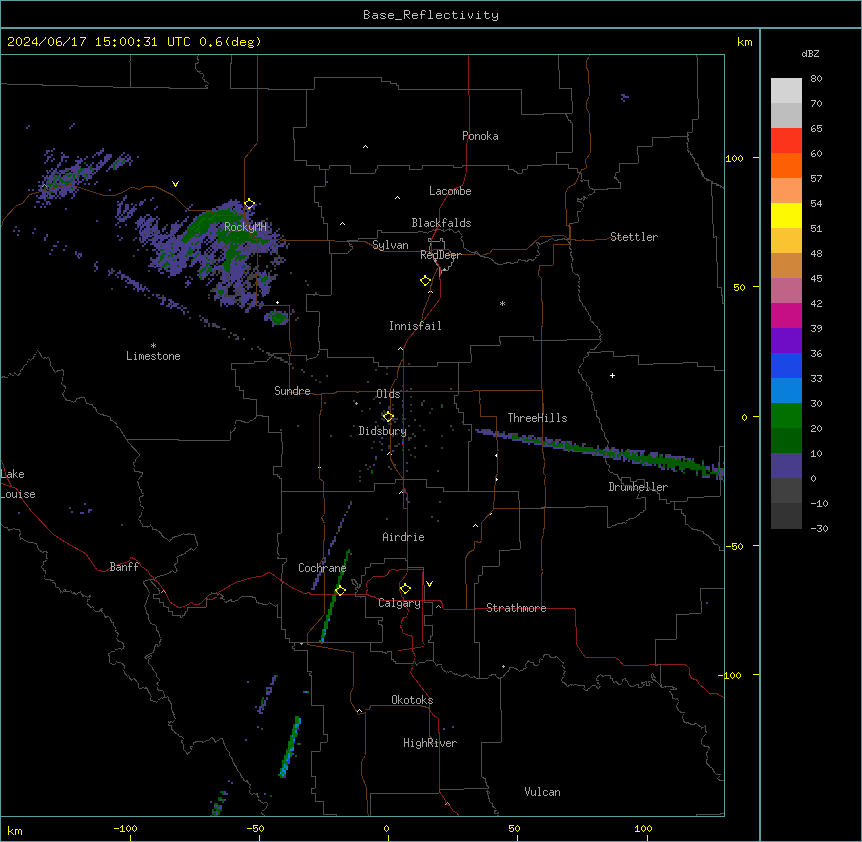
Task: Click the Lacombe city label
Action: (450, 191)
